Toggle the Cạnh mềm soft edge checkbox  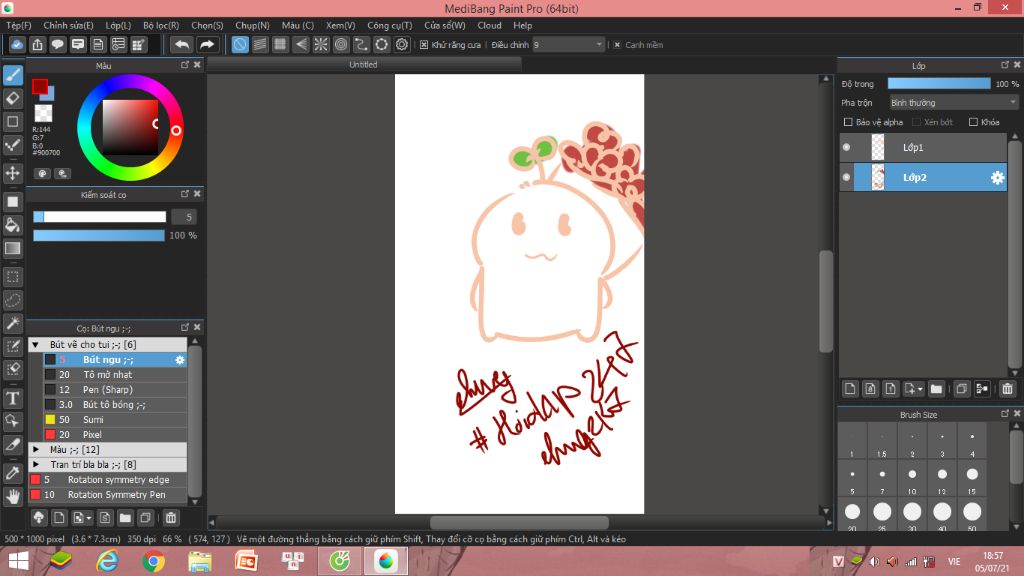point(616,45)
